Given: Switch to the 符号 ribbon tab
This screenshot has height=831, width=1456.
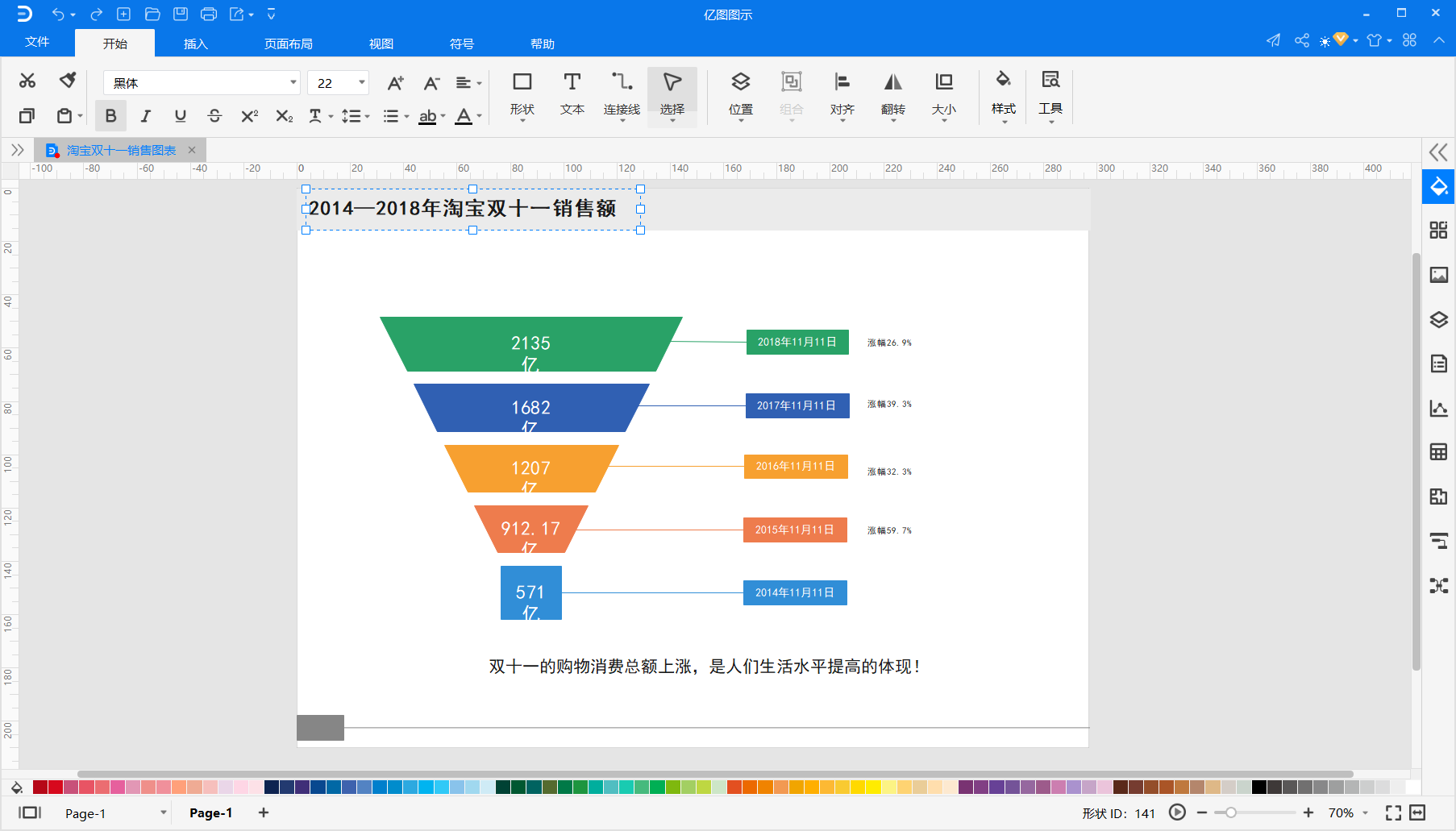Looking at the screenshot, I should [462, 44].
